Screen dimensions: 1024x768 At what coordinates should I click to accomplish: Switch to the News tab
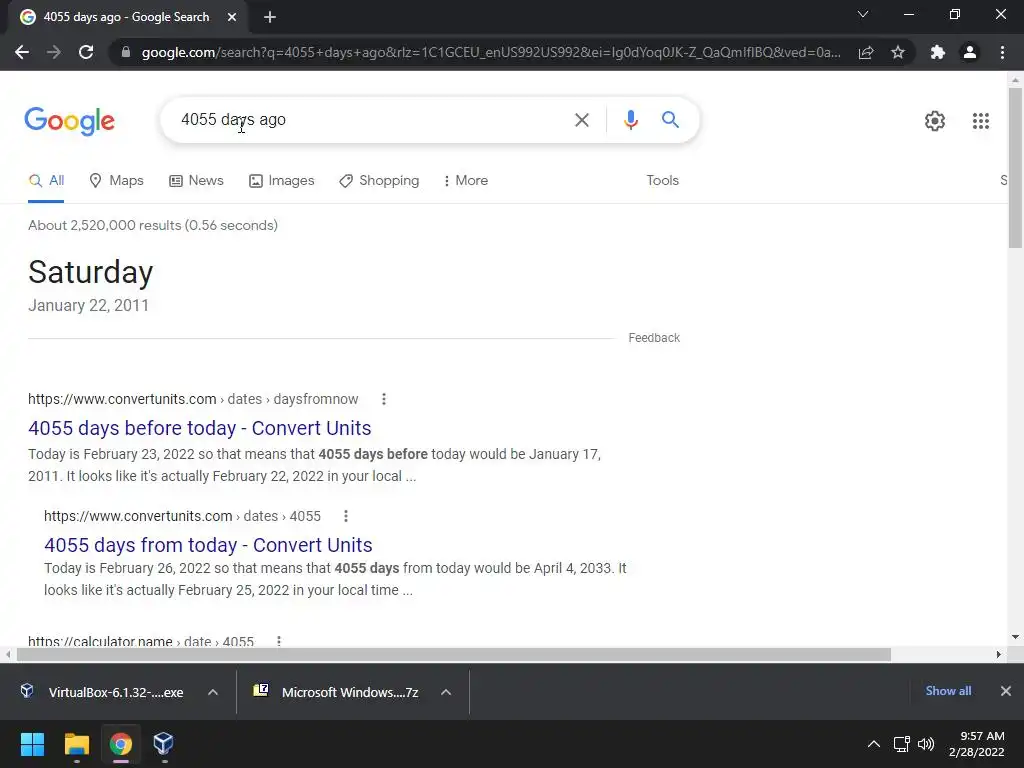[x=196, y=181]
